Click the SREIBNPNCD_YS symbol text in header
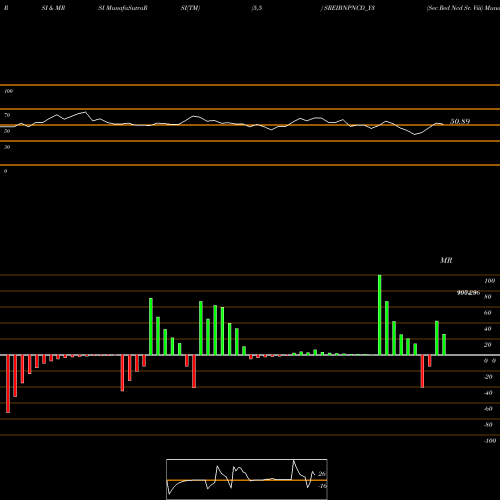The width and height of the screenshot is (500, 500). coord(349,8)
